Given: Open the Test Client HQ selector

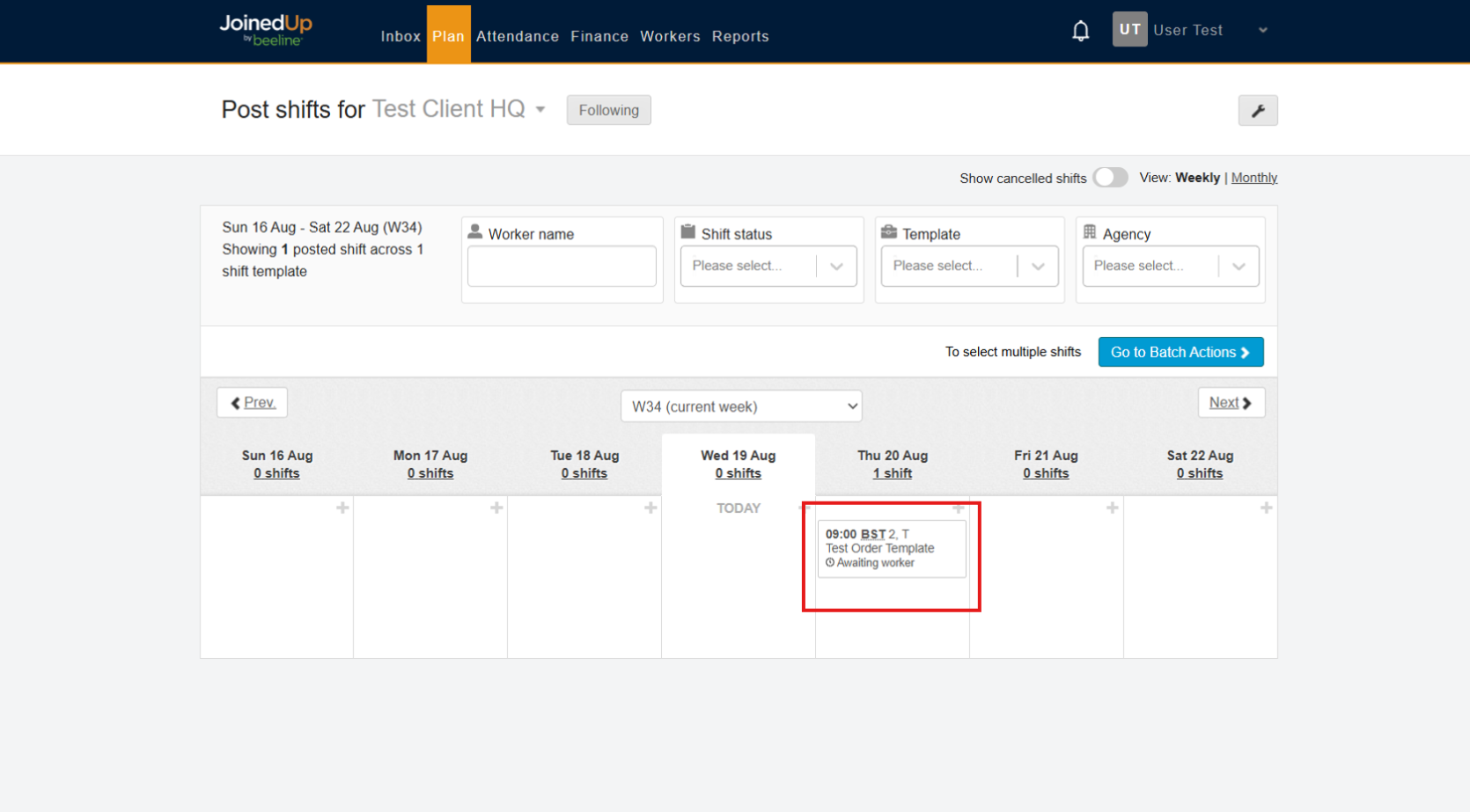Looking at the screenshot, I should [x=458, y=109].
